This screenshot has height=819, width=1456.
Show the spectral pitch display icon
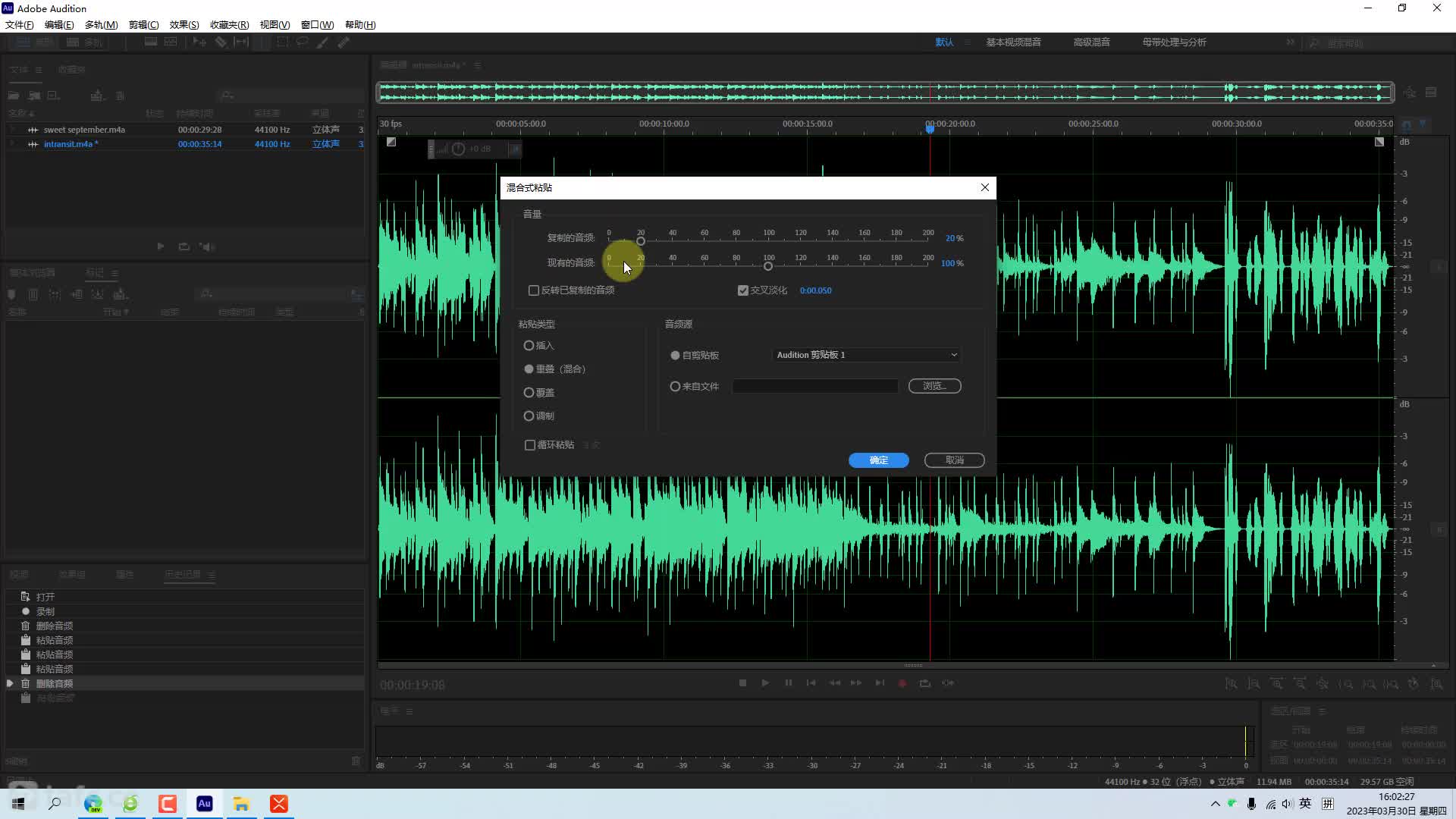coord(171,42)
